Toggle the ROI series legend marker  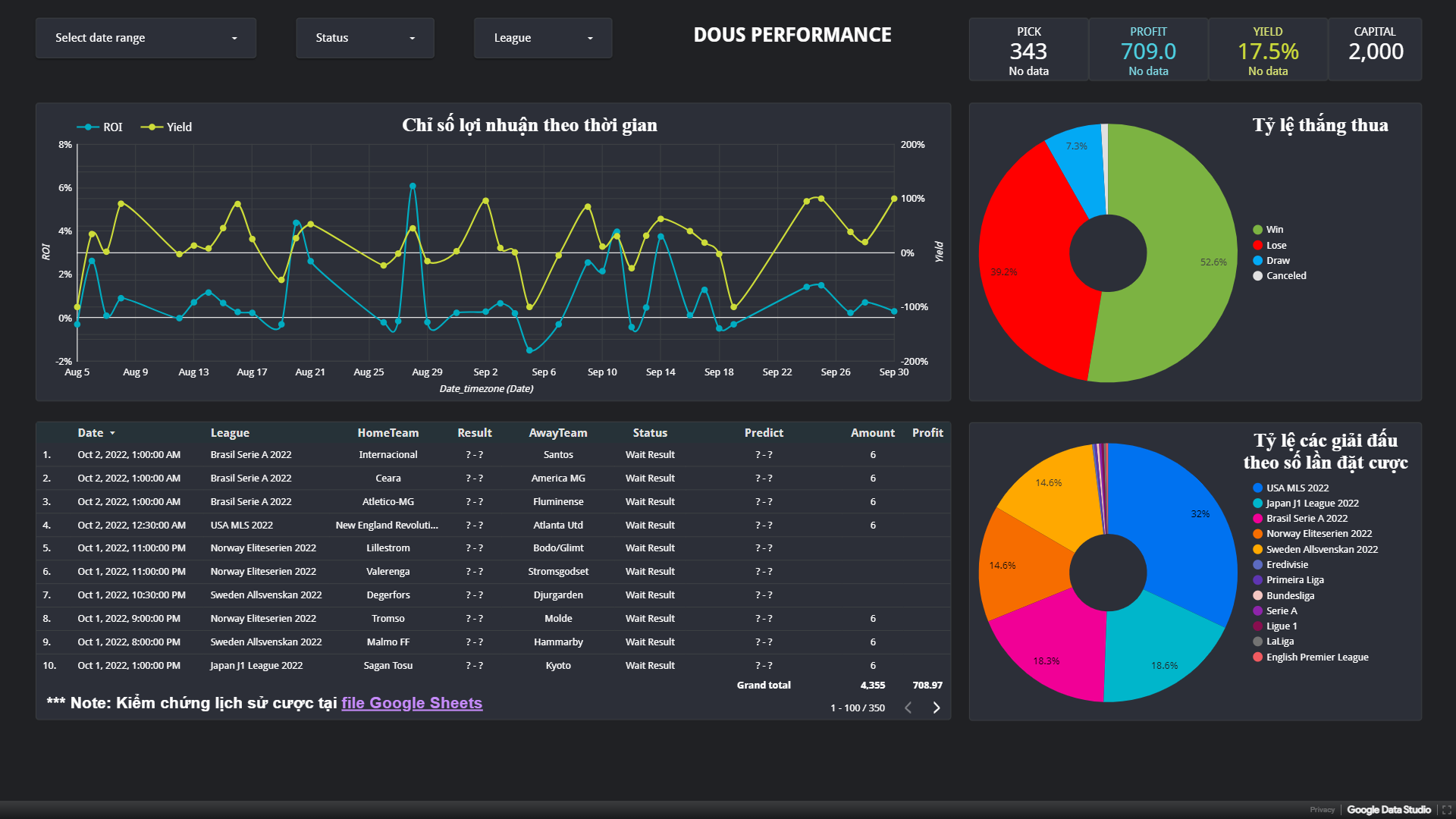click(89, 127)
